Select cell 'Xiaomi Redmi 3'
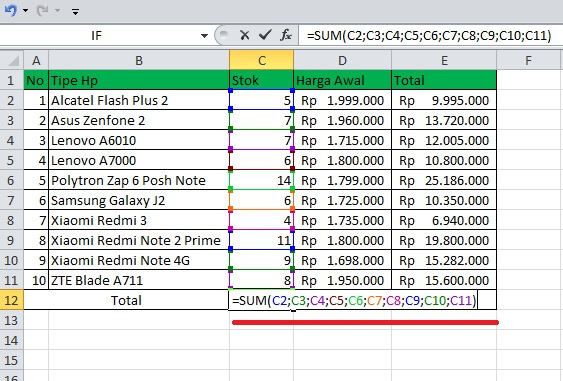 tap(139, 220)
